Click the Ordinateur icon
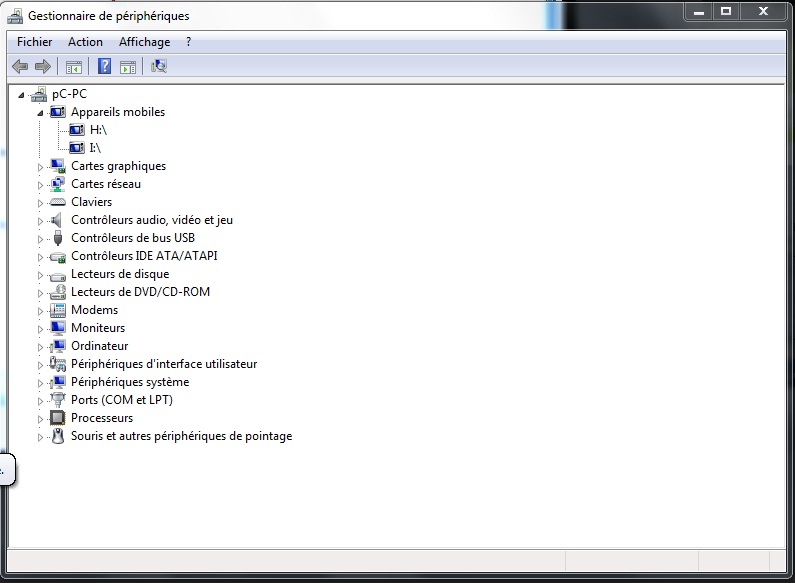The width and height of the screenshot is (795, 583). (x=58, y=346)
